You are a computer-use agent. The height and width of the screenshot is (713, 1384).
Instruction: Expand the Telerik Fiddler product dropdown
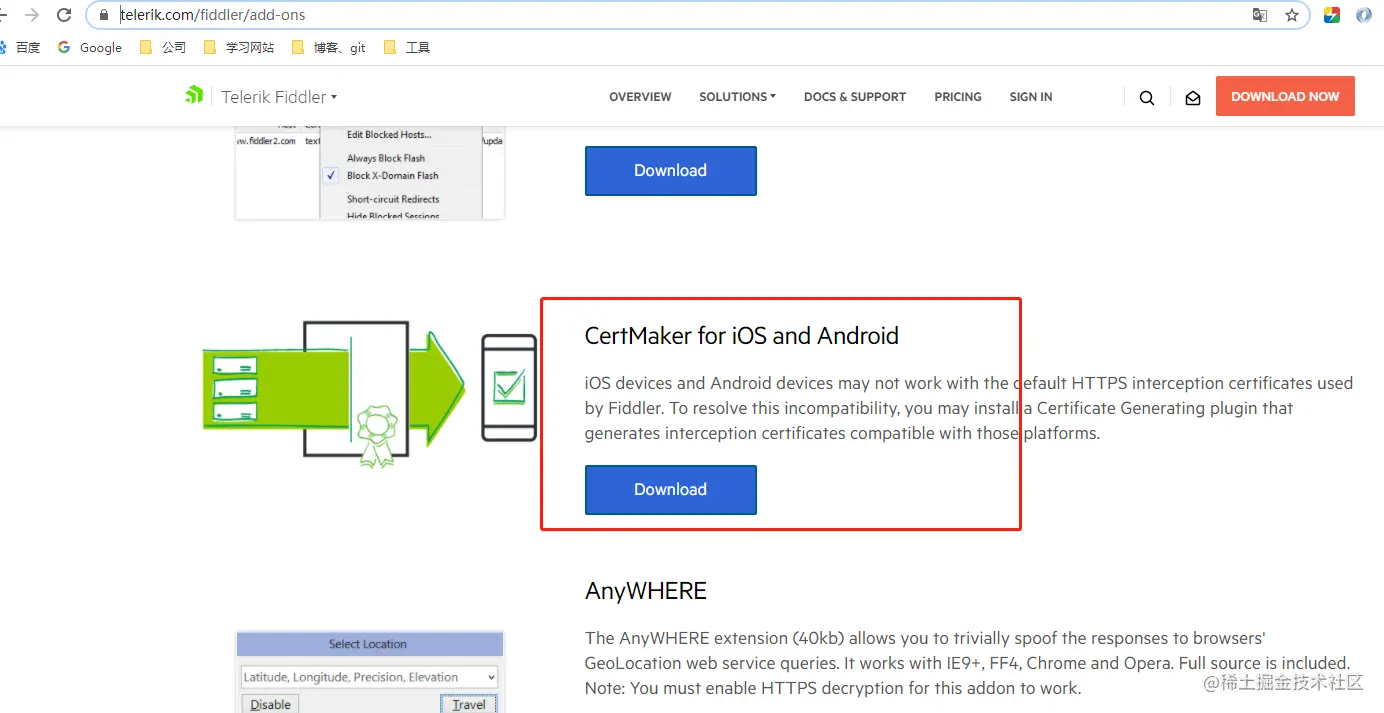tap(279, 97)
